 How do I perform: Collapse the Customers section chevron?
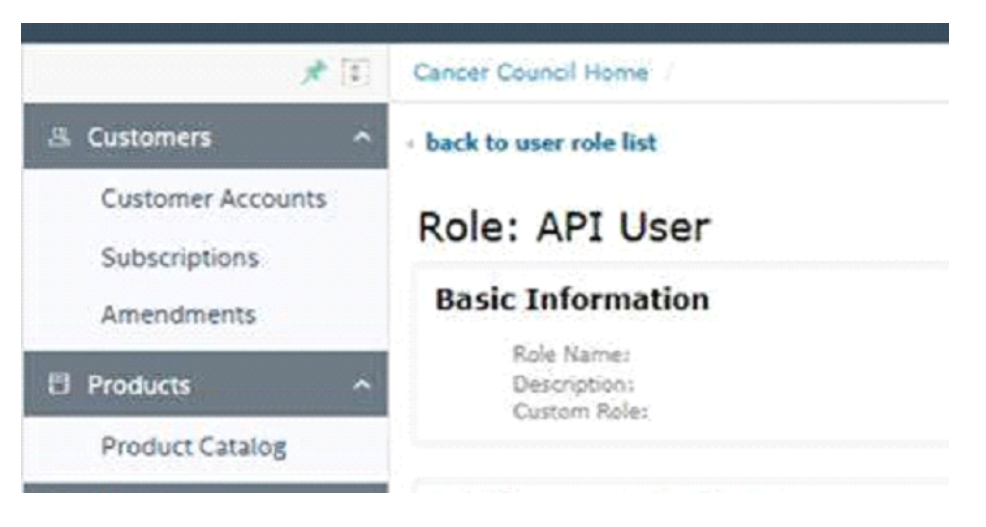362,136
